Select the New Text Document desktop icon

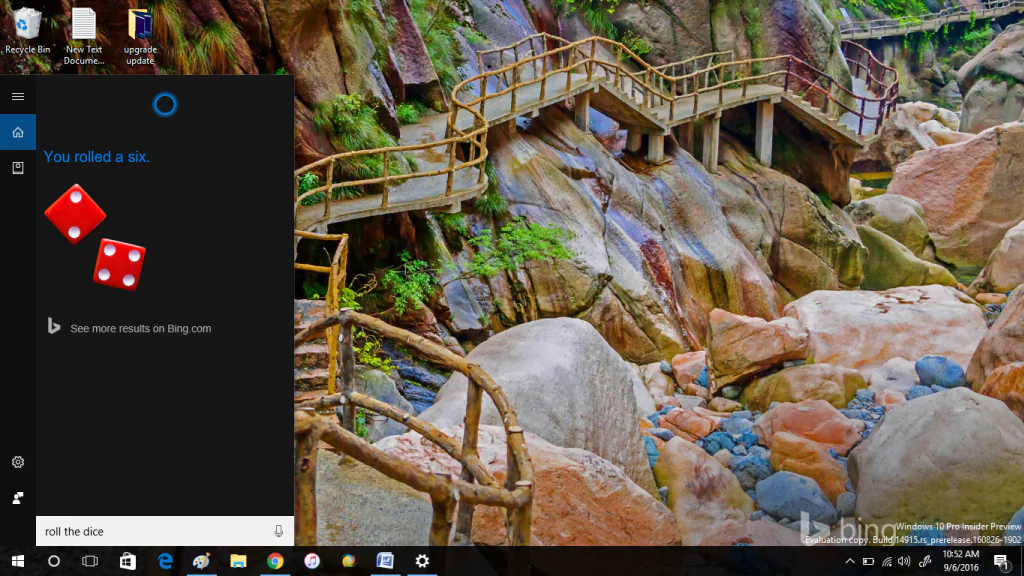pyautogui.click(x=84, y=36)
